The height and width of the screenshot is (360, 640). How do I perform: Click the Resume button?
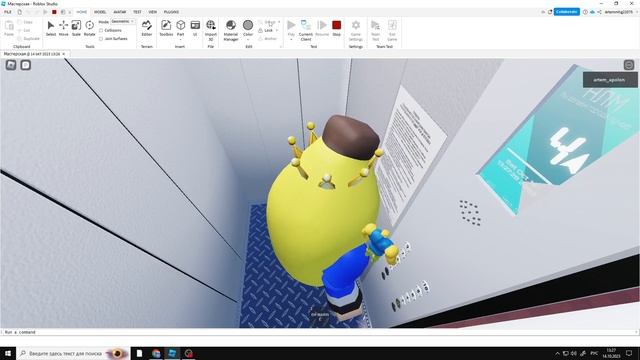click(x=322, y=28)
